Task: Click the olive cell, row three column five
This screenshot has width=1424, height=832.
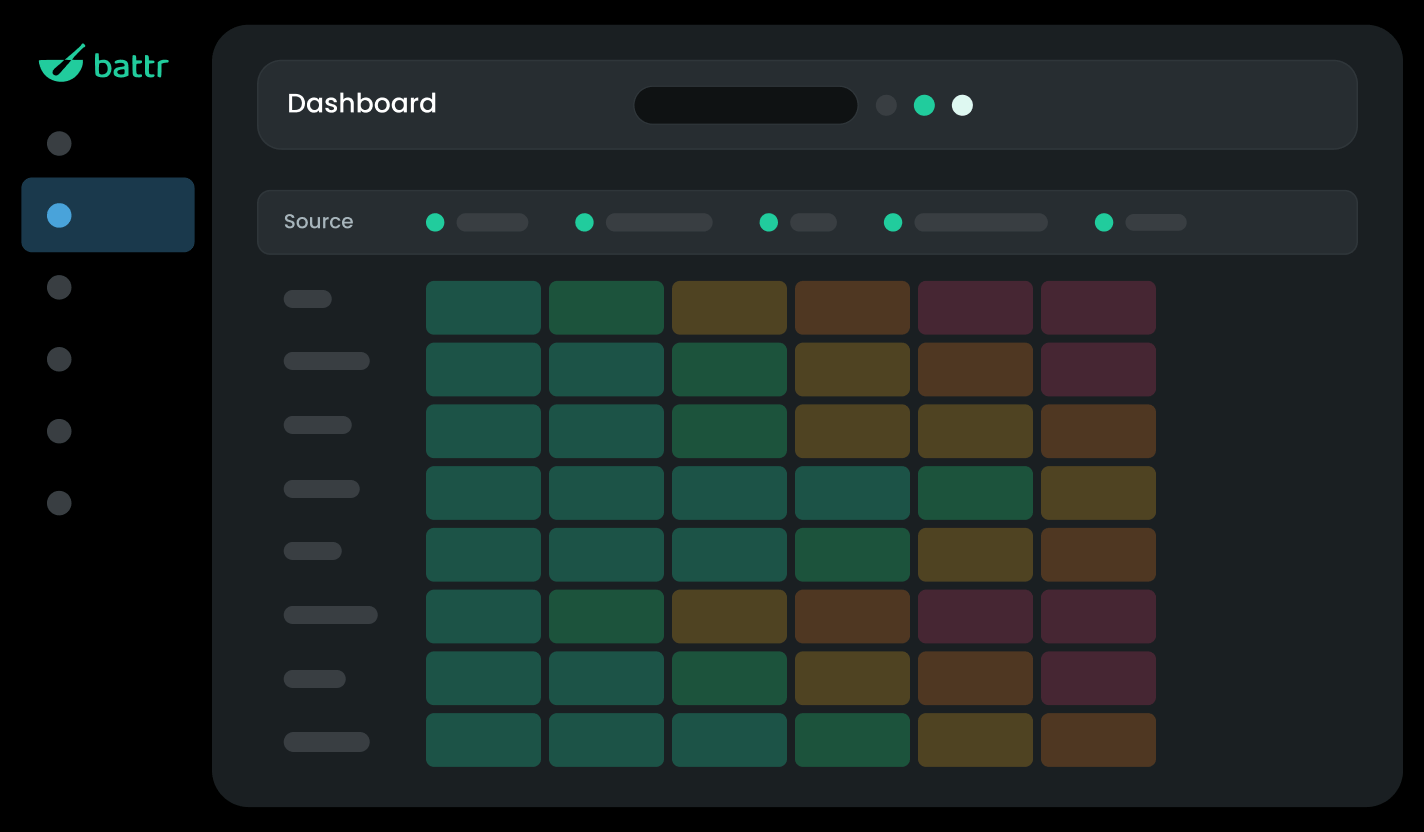Action: pyautogui.click(x=975, y=431)
